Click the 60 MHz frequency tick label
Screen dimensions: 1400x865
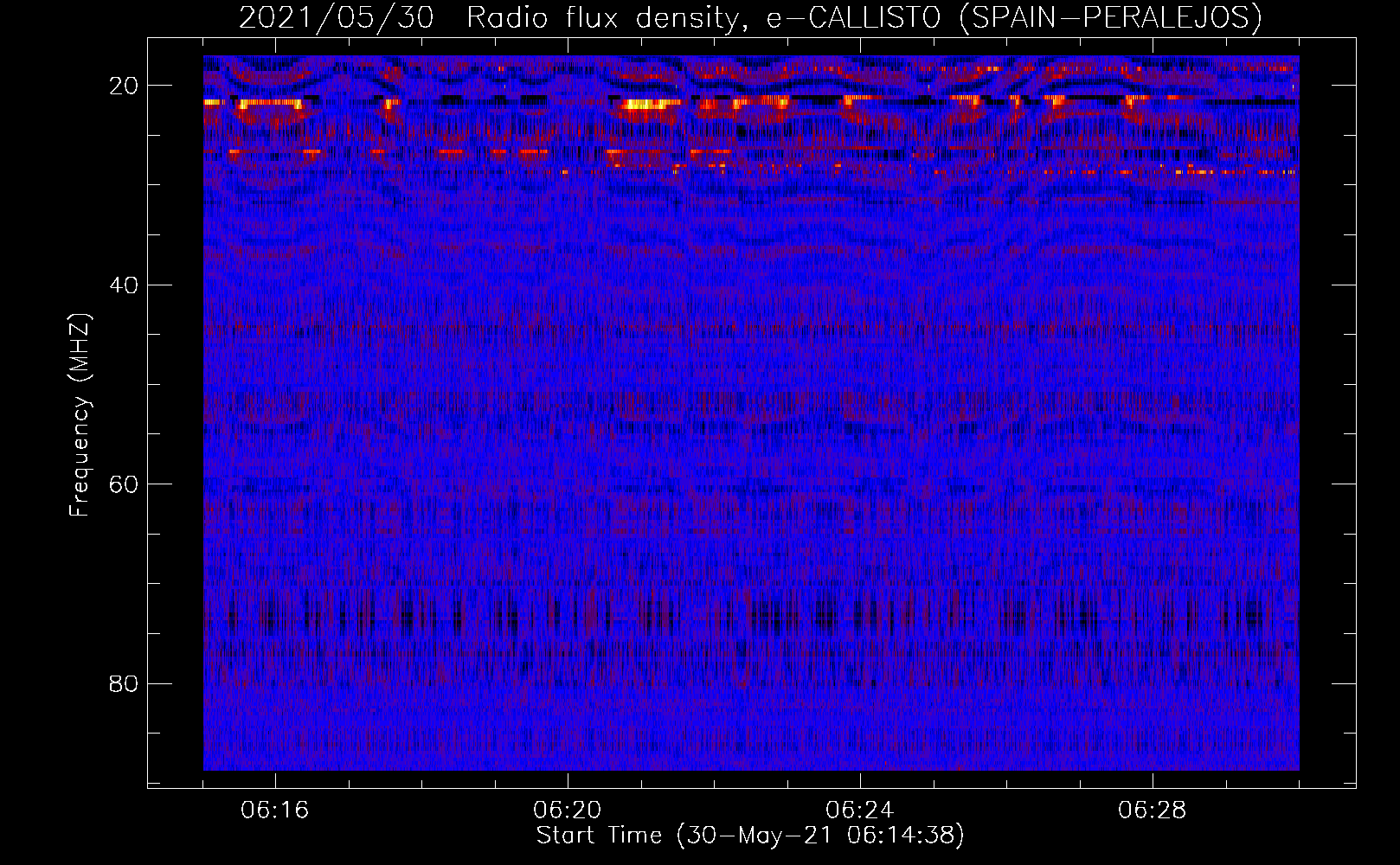point(124,484)
